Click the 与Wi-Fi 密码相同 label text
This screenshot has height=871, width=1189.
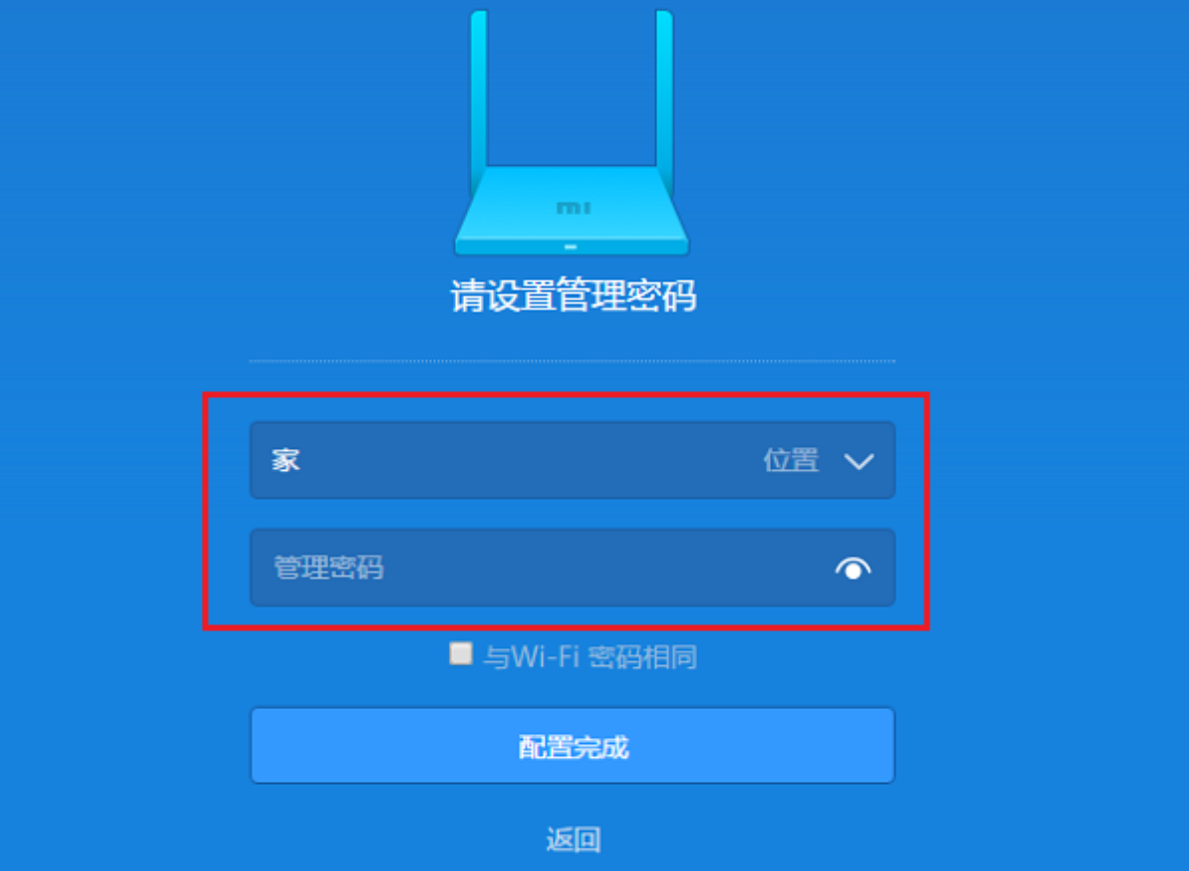pyautogui.click(x=590, y=656)
